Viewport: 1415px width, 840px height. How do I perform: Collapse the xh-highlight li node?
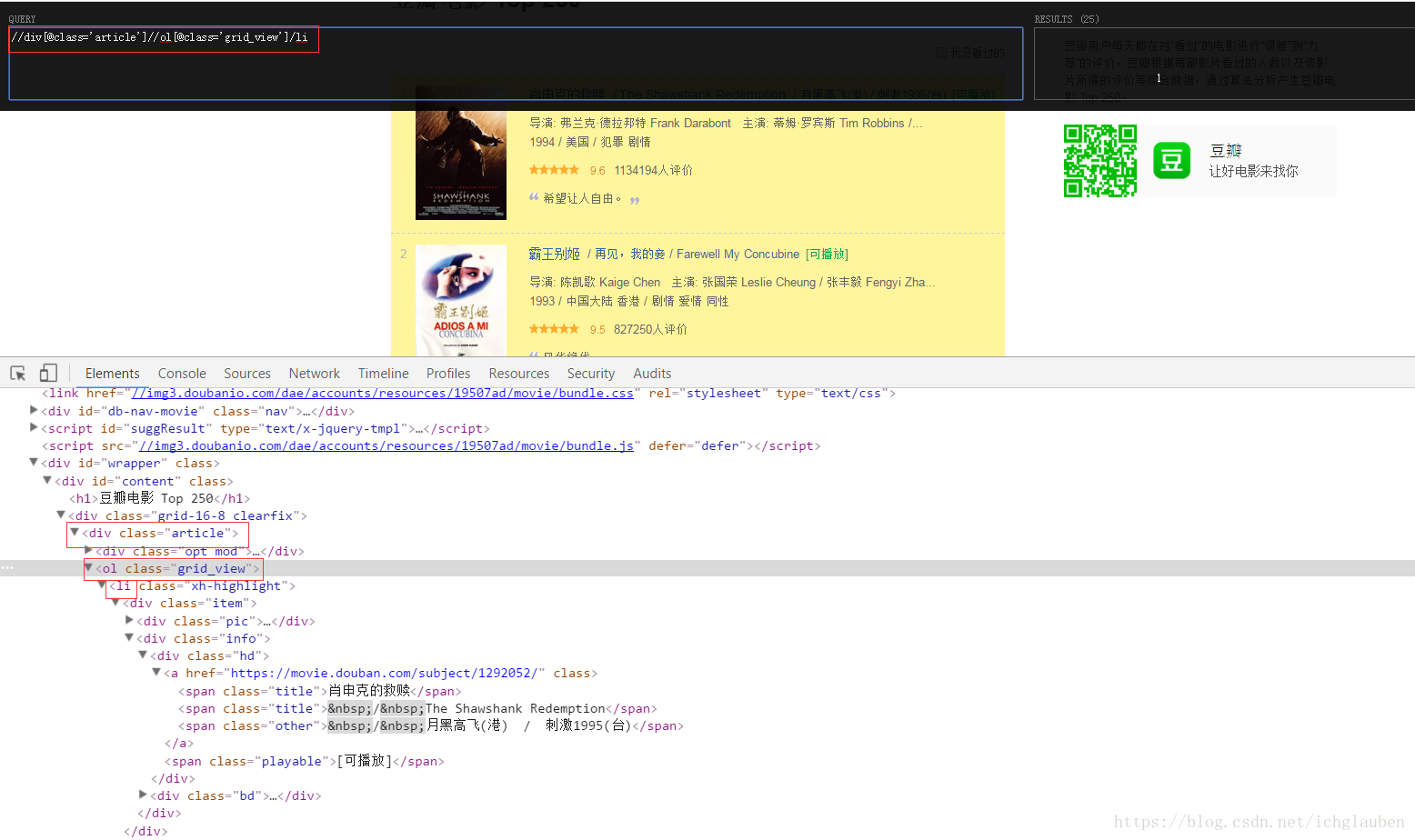pos(102,585)
